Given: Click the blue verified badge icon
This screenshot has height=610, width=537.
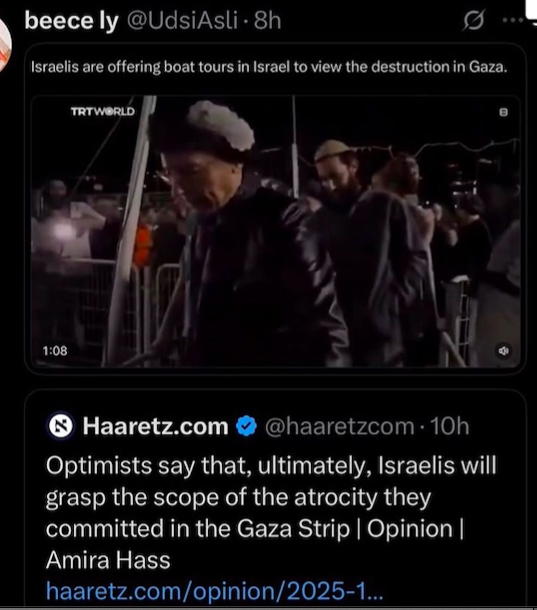Looking at the screenshot, I should [x=246, y=426].
